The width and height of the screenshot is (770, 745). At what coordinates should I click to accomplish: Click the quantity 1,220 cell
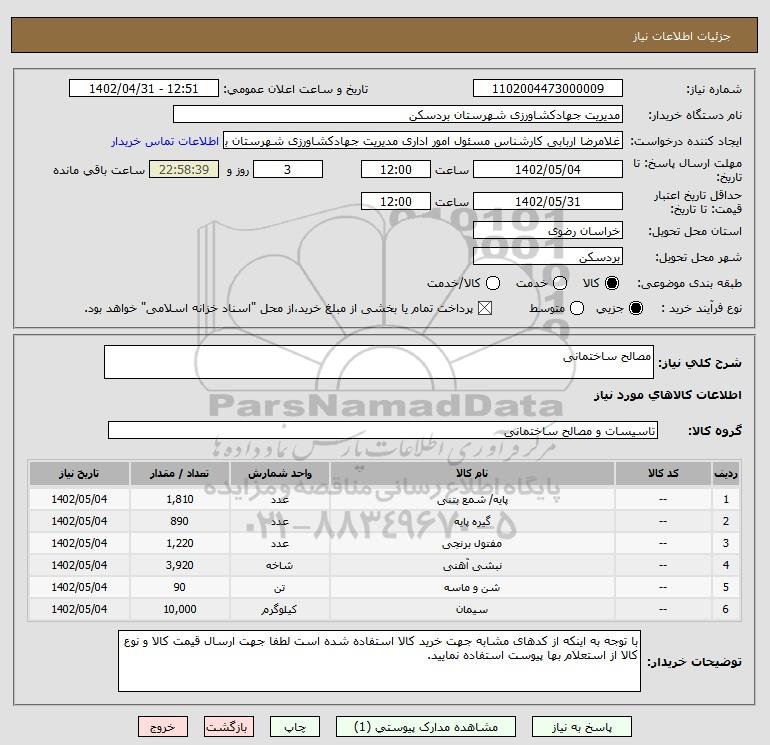pyautogui.click(x=180, y=543)
